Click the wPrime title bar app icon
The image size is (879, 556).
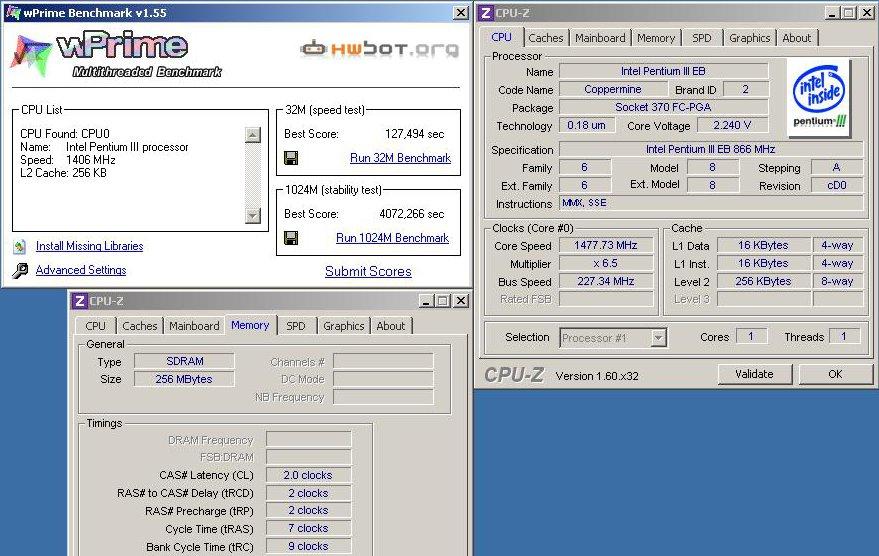[x=12, y=12]
